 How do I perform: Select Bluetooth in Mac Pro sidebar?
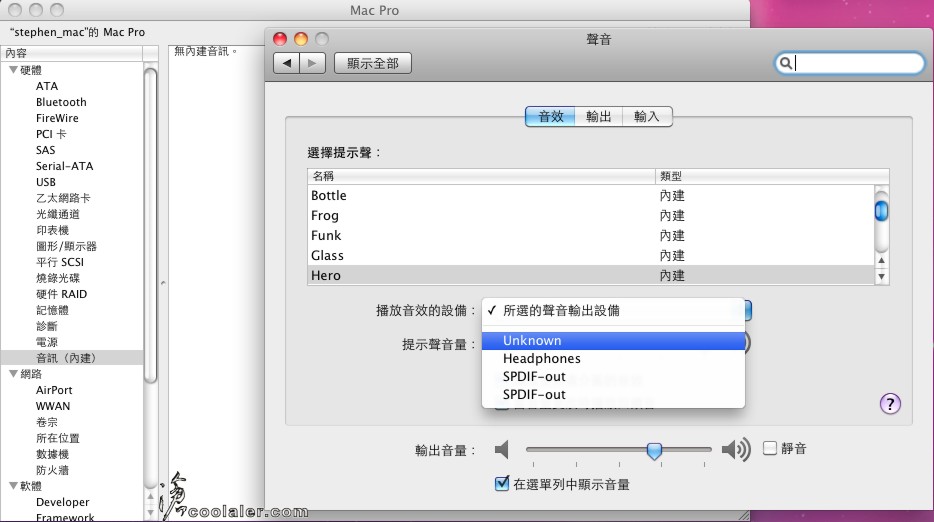(61, 102)
